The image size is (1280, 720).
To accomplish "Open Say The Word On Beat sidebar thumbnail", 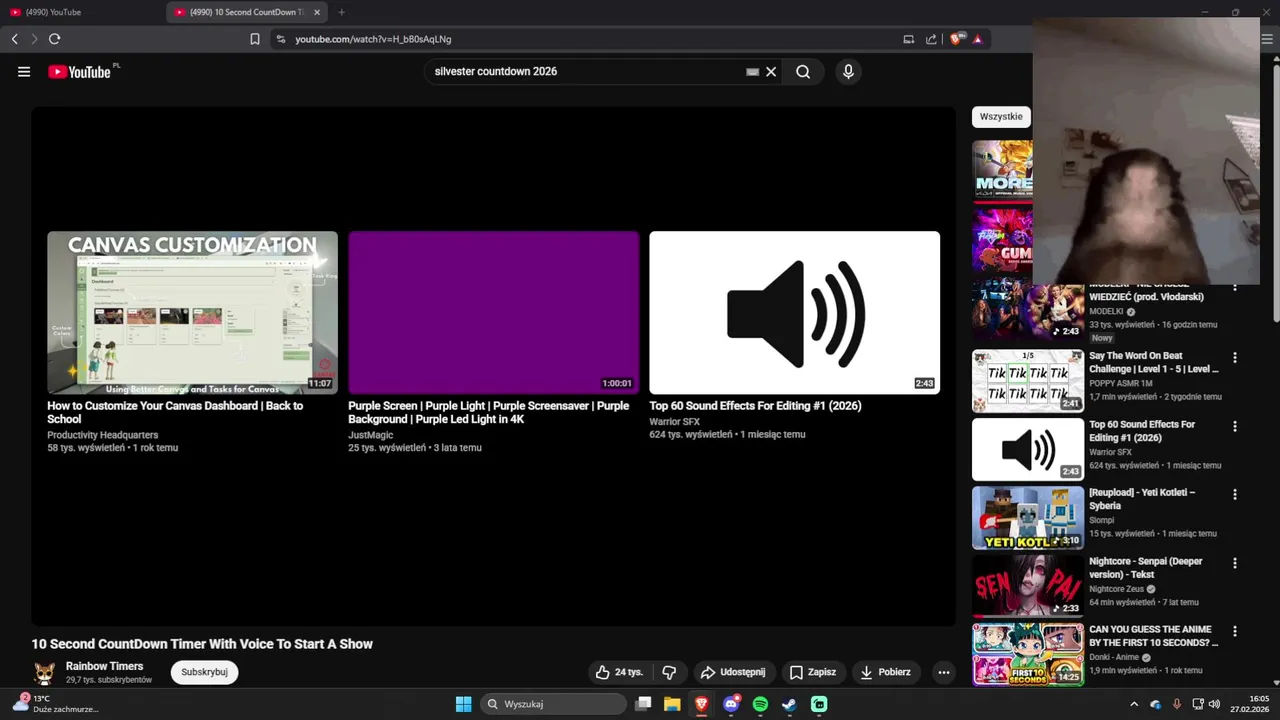I will click(x=1028, y=380).
